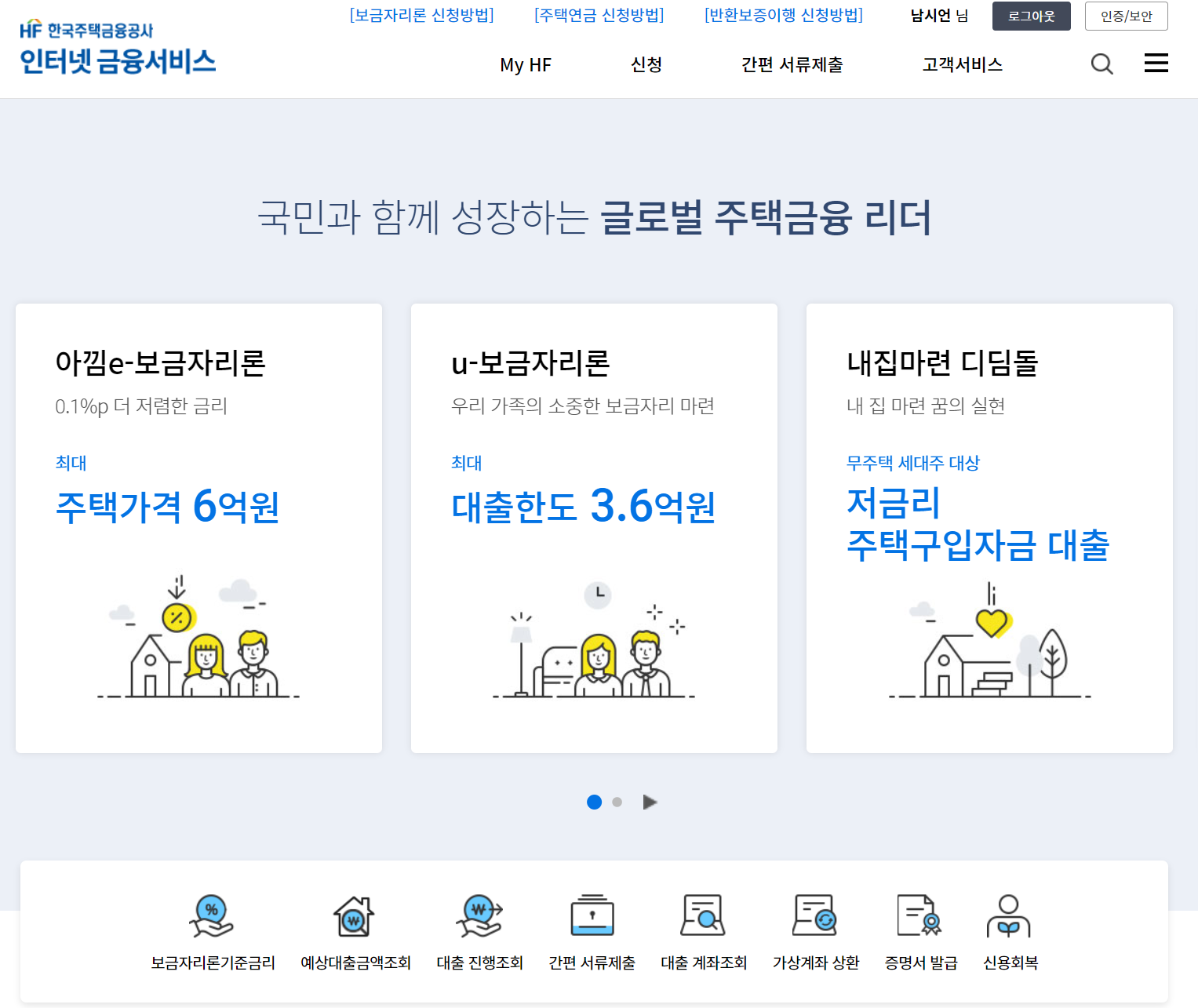Select the first carousel slide dot
Image resolution: width=1198 pixels, height=1008 pixels.
click(595, 802)
